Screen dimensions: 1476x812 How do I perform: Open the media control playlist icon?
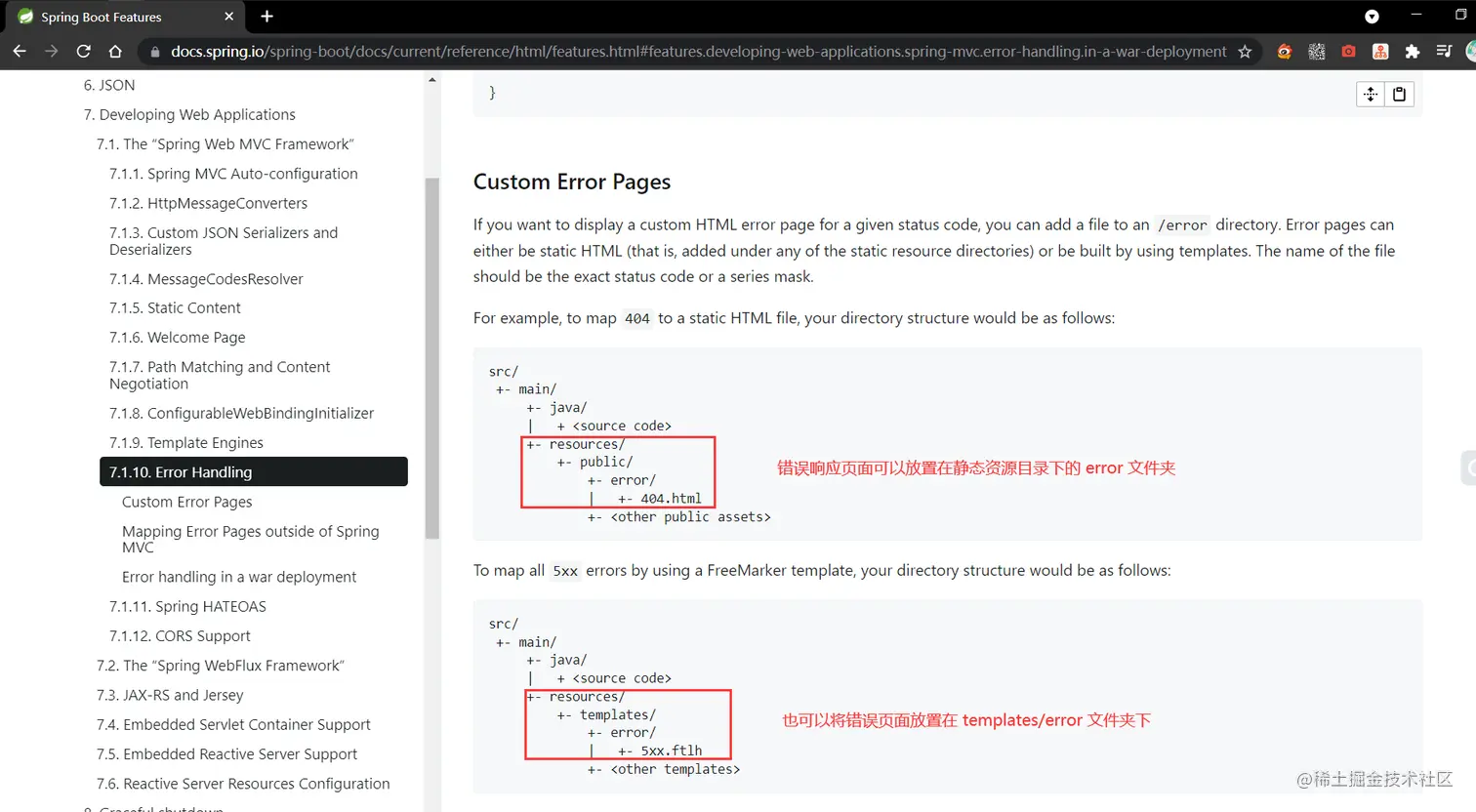1444,52
